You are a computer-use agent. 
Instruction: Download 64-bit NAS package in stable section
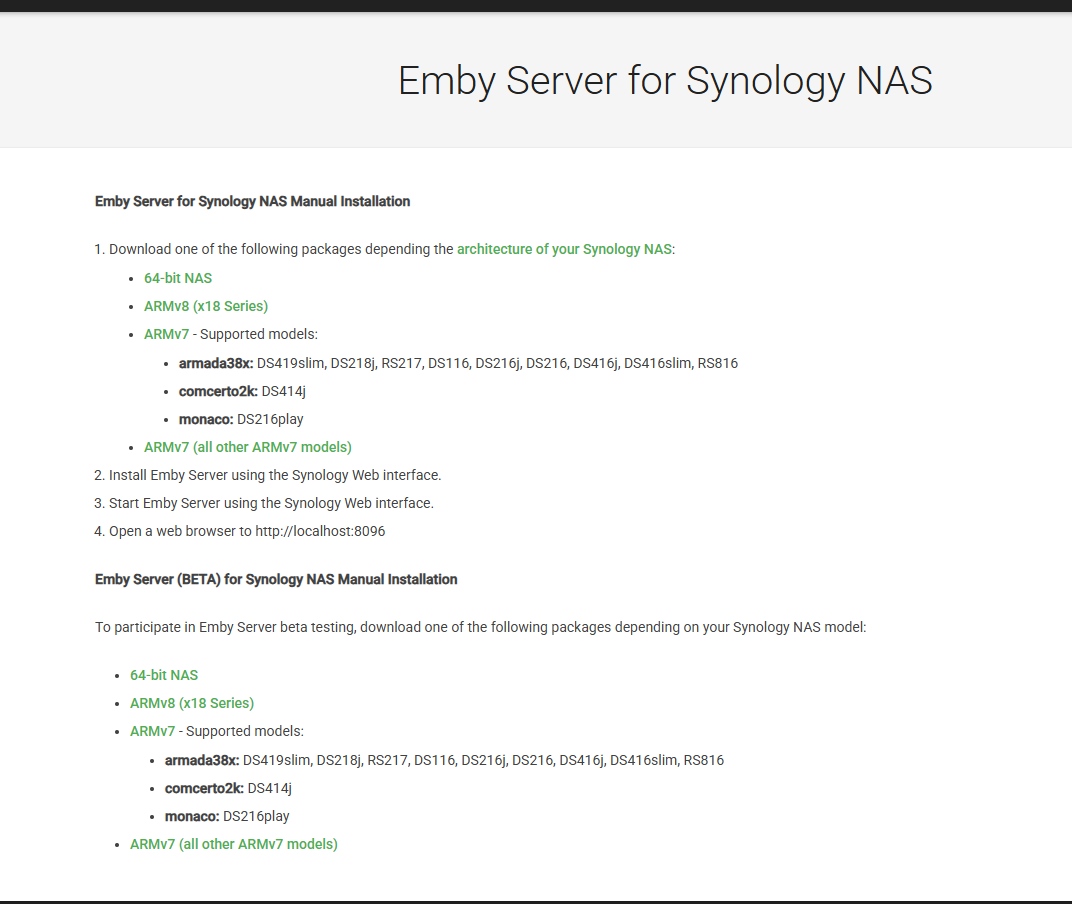click(178, 278)
